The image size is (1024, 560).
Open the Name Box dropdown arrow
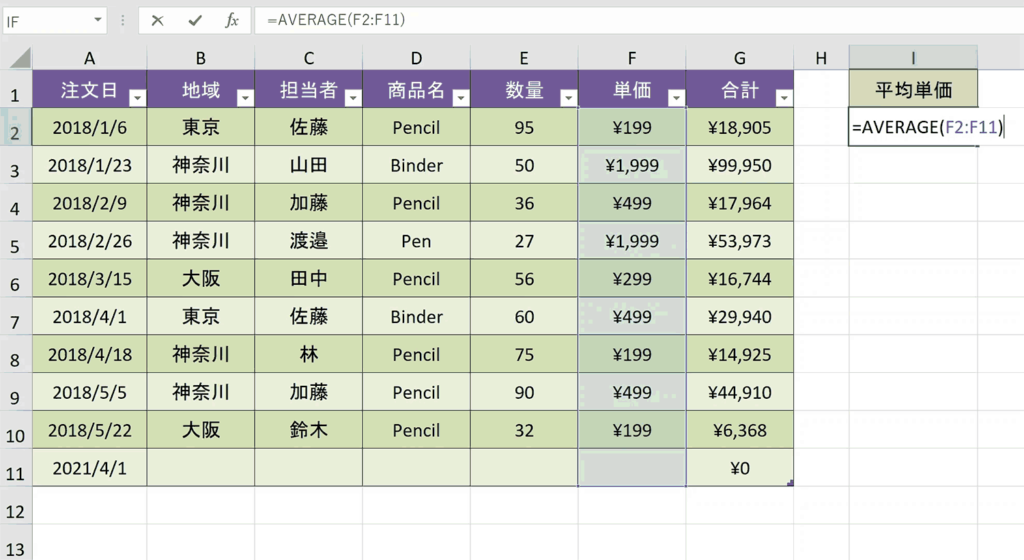click(97, 20)
